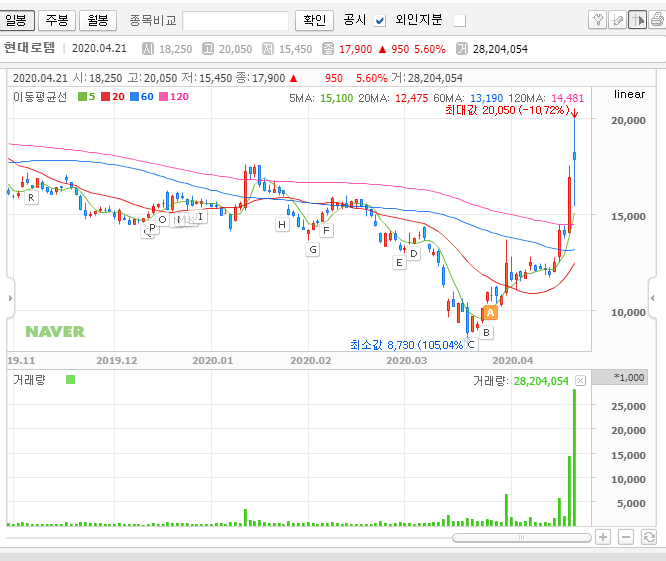The height and width of the screenshot is (561, 666).
Task: Click the 60MA value 13,190
Action: point(486,98)
